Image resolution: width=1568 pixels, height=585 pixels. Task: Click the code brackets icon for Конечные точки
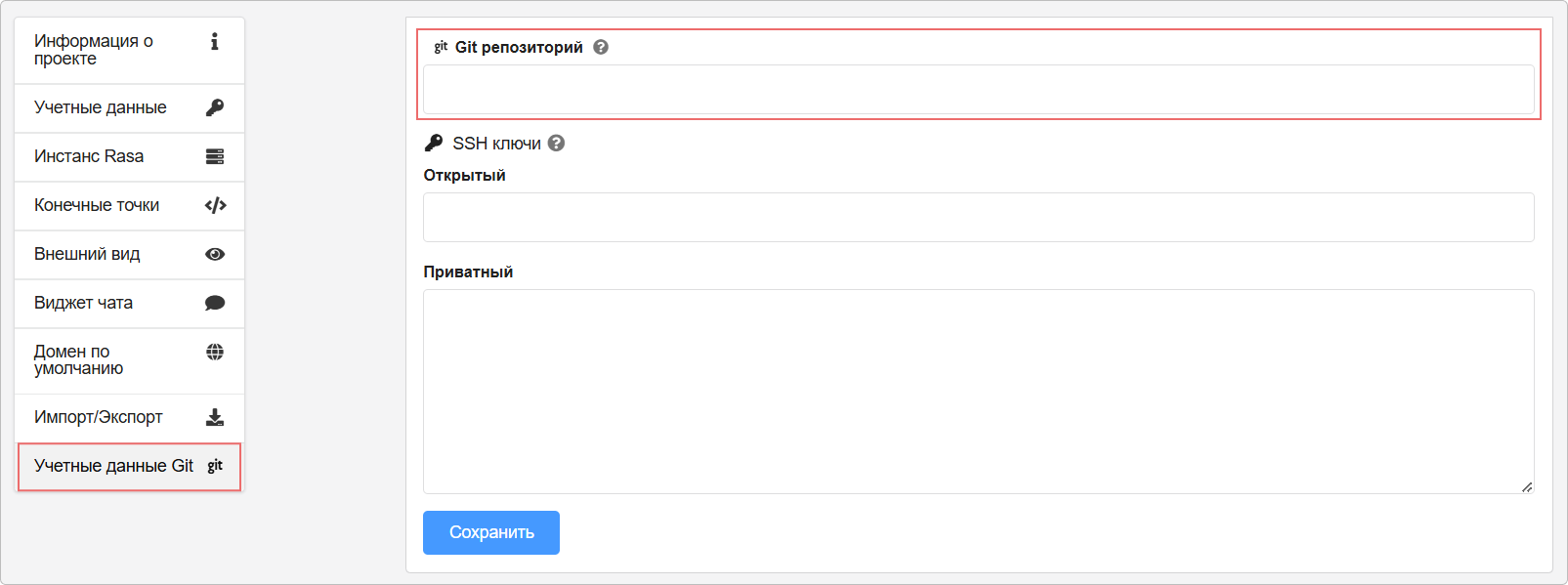click(x=215, y=205)
